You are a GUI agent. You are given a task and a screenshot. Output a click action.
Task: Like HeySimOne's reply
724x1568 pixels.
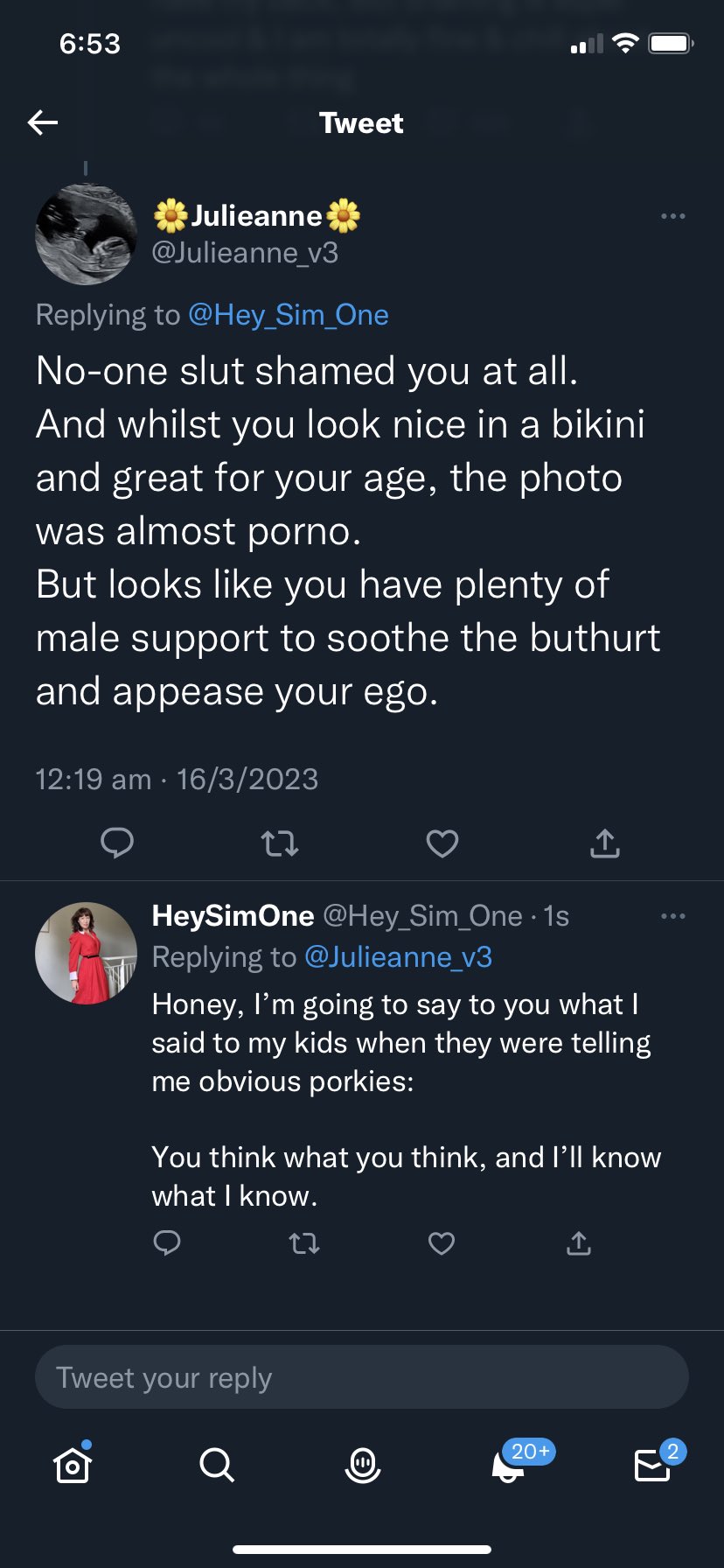442,1243
